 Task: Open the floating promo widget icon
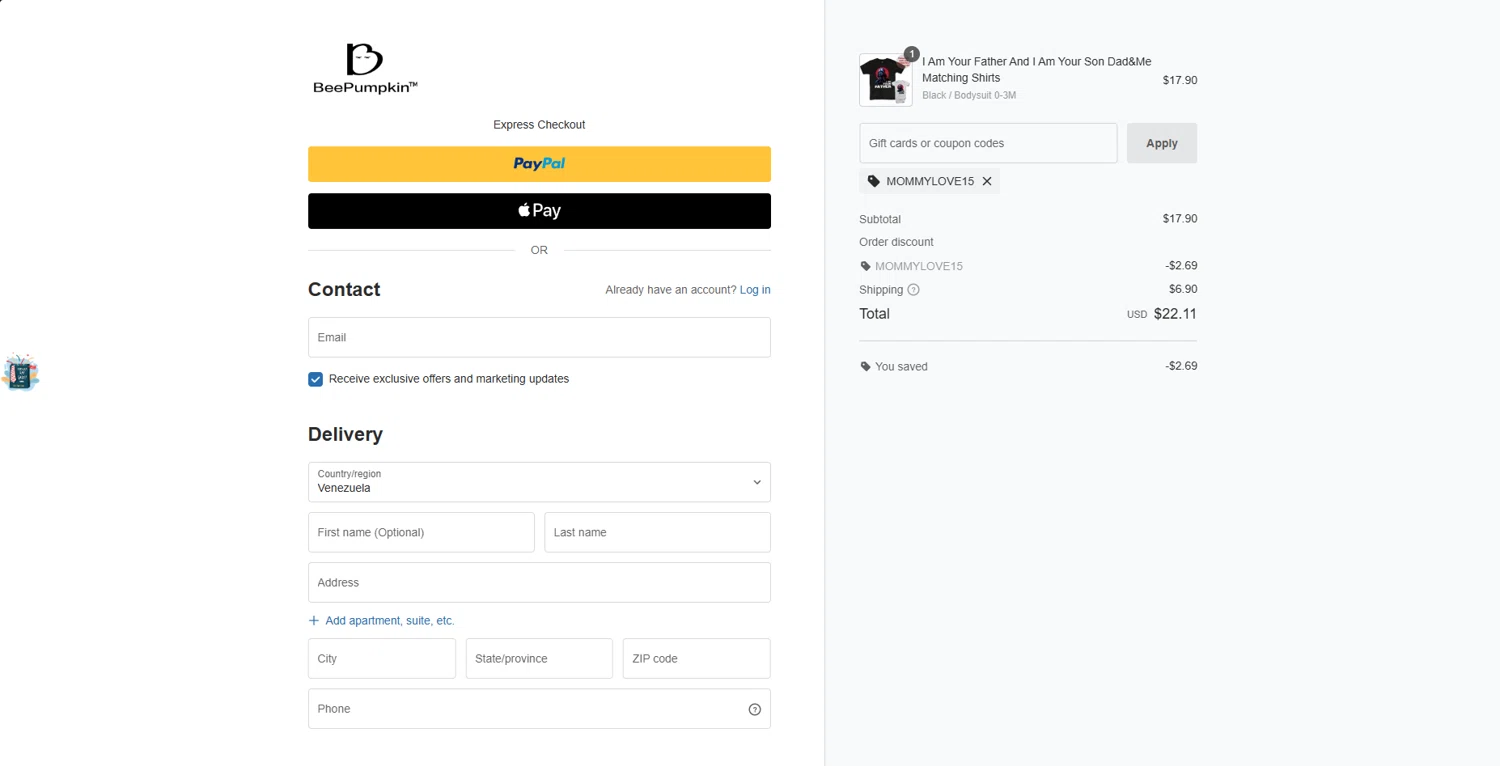20,373
